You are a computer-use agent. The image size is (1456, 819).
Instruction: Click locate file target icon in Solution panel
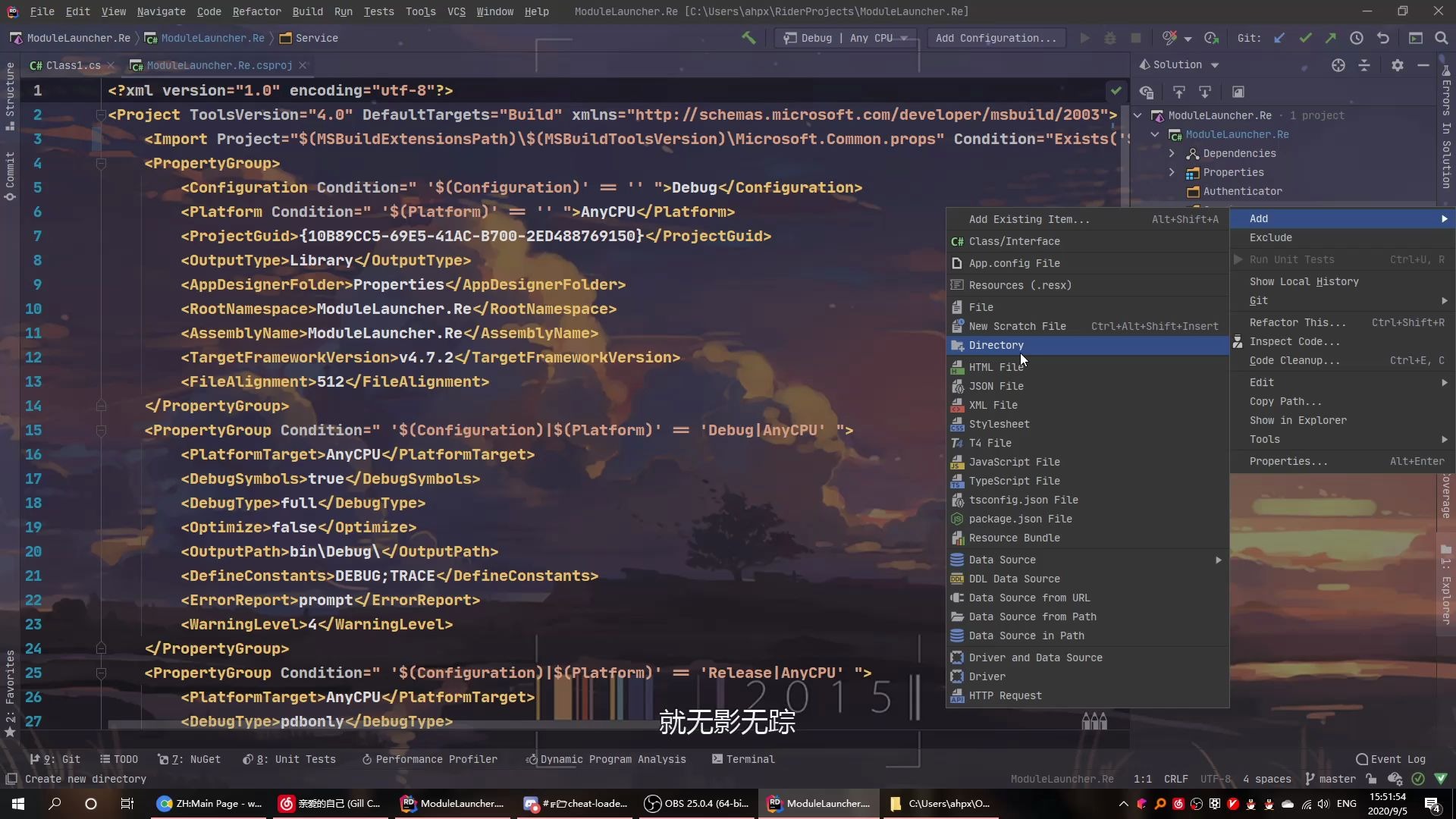1338,65
